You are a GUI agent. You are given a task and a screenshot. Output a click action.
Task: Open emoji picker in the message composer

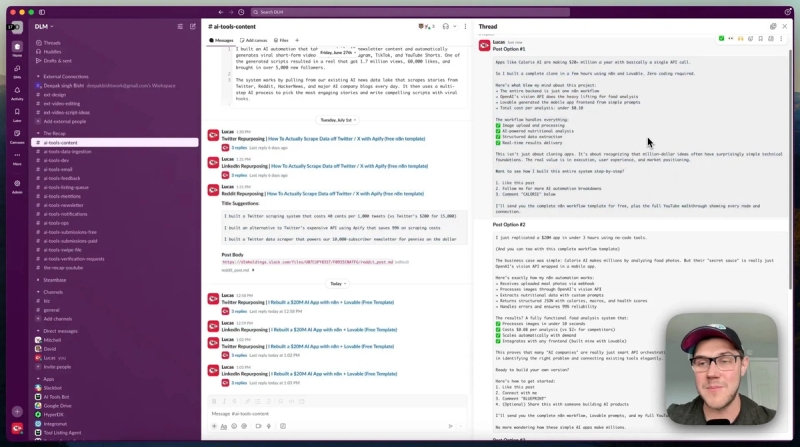coord(234,426)
